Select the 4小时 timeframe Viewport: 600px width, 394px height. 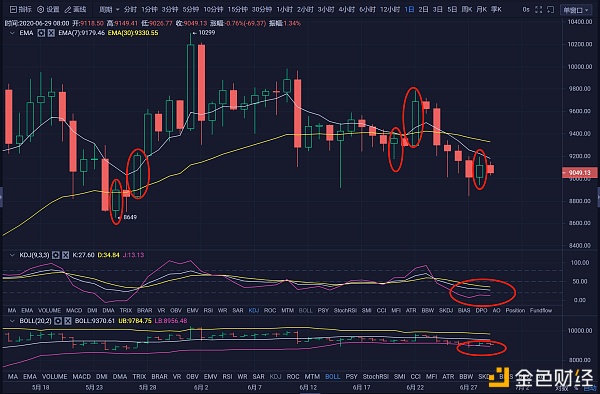coord(346,9)
